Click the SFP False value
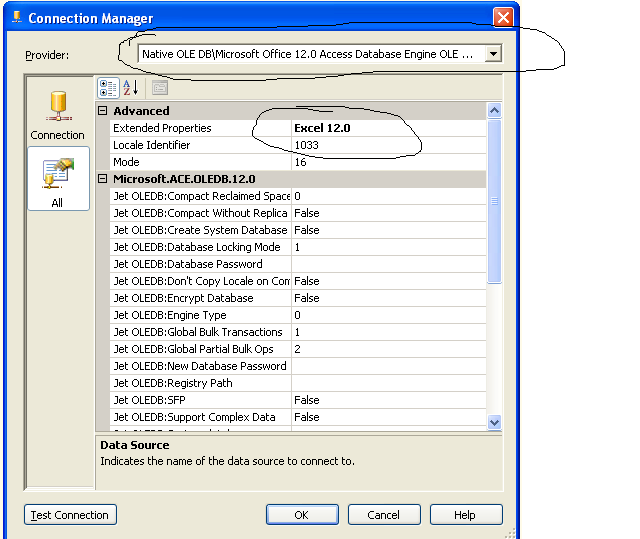Screen dimensions: 640x539 click(389, 400)
